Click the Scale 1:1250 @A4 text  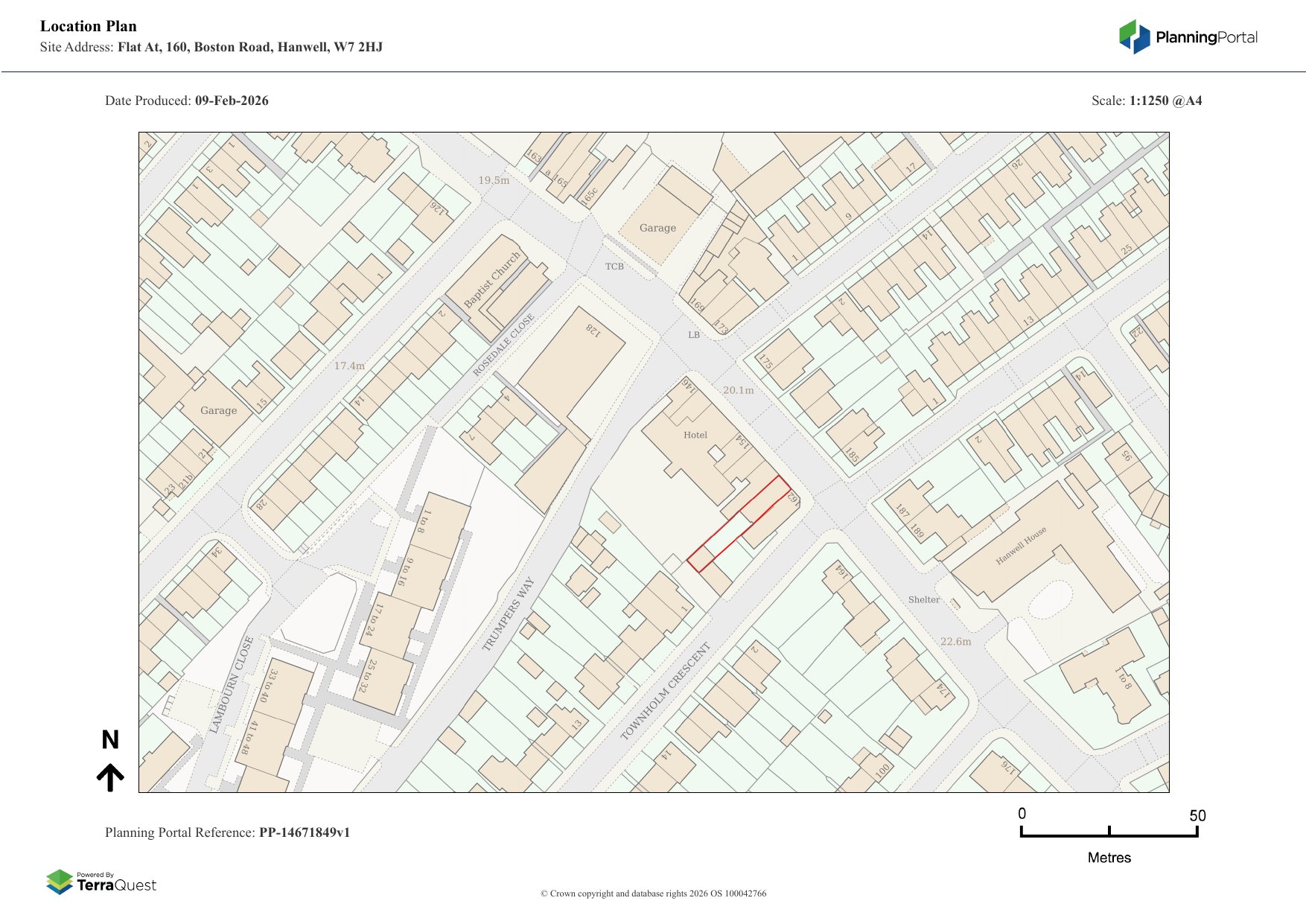(x=1147, y=101)
